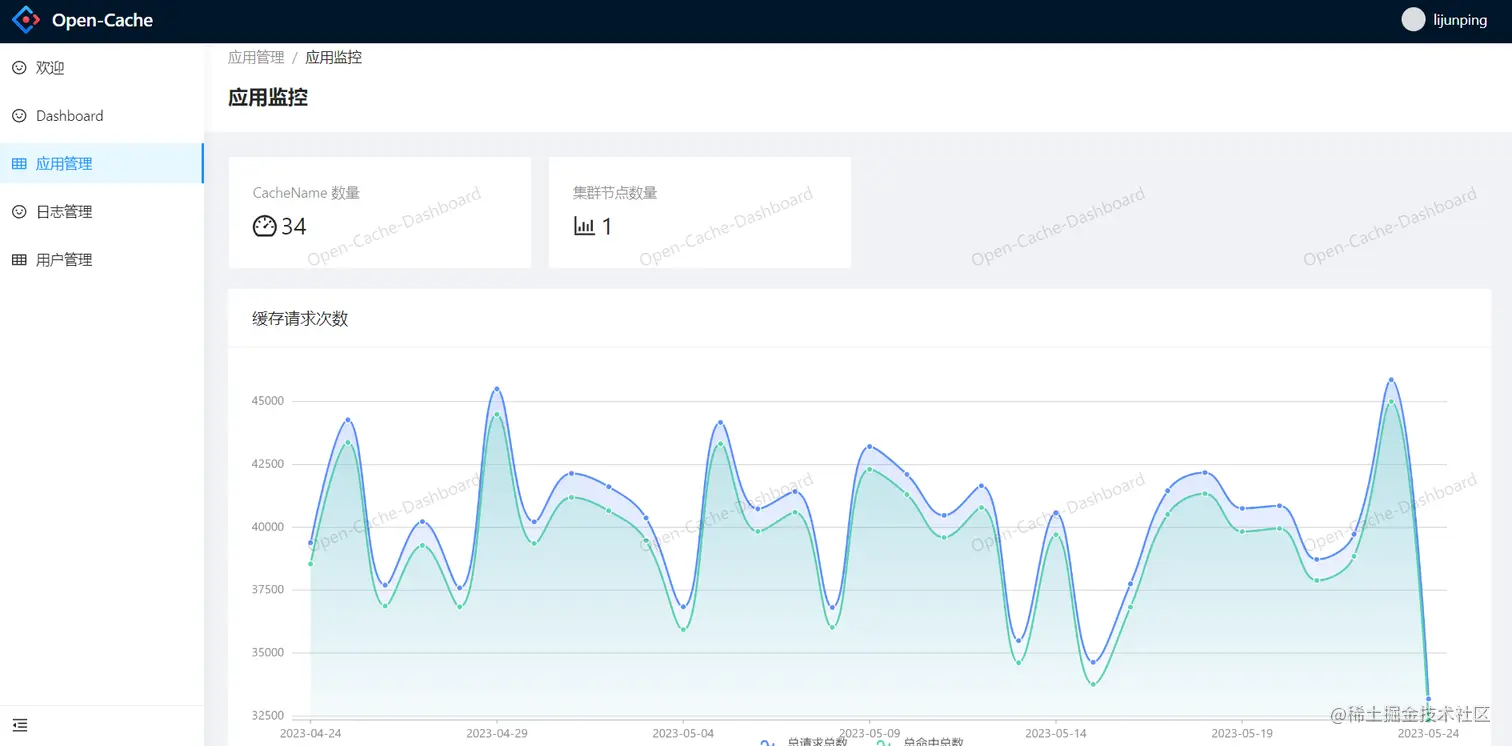Click the gauge icon beside the value 34

(x=264, y=226)
